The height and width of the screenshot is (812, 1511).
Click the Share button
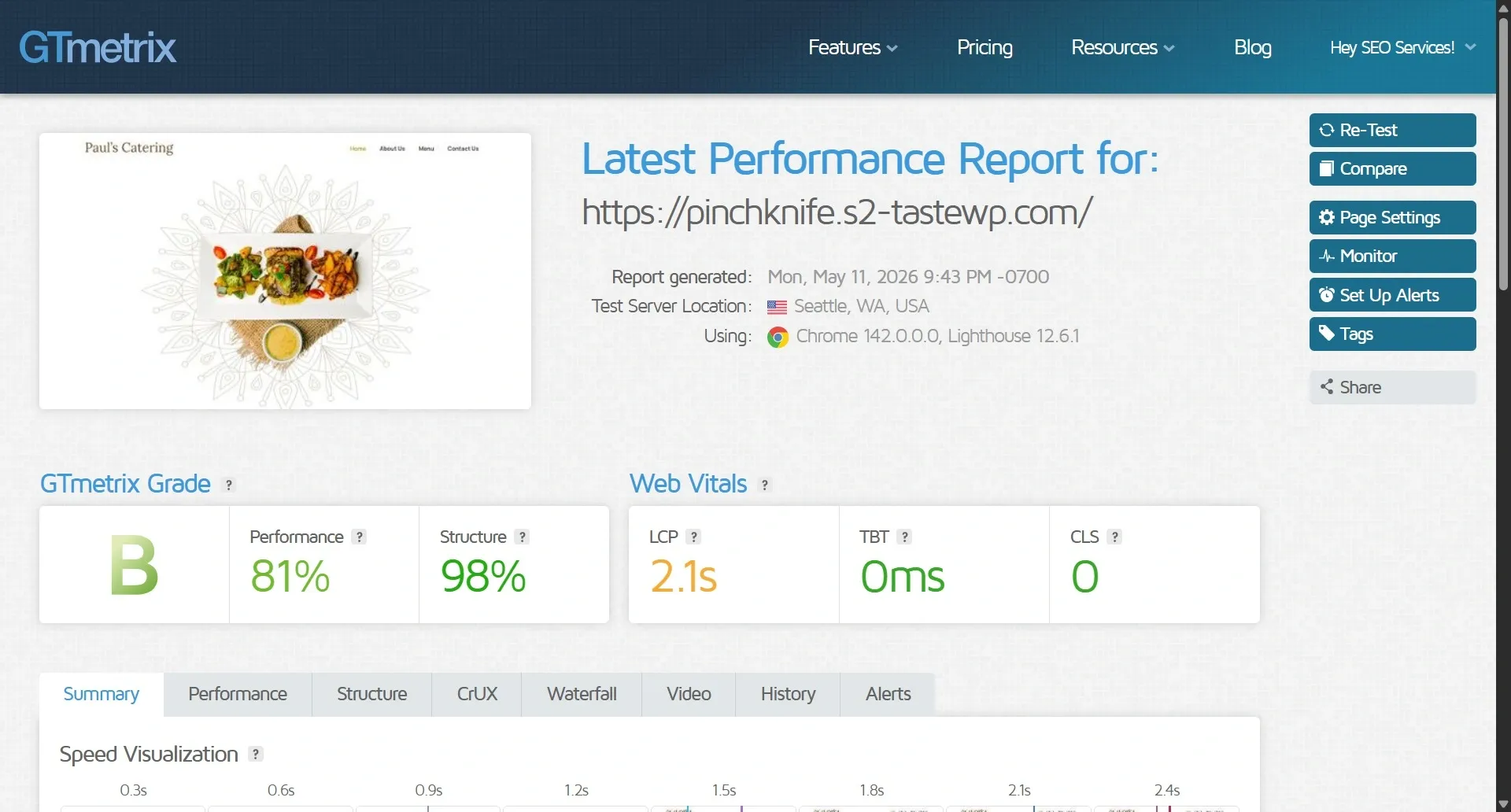(x=1392, y=387)
